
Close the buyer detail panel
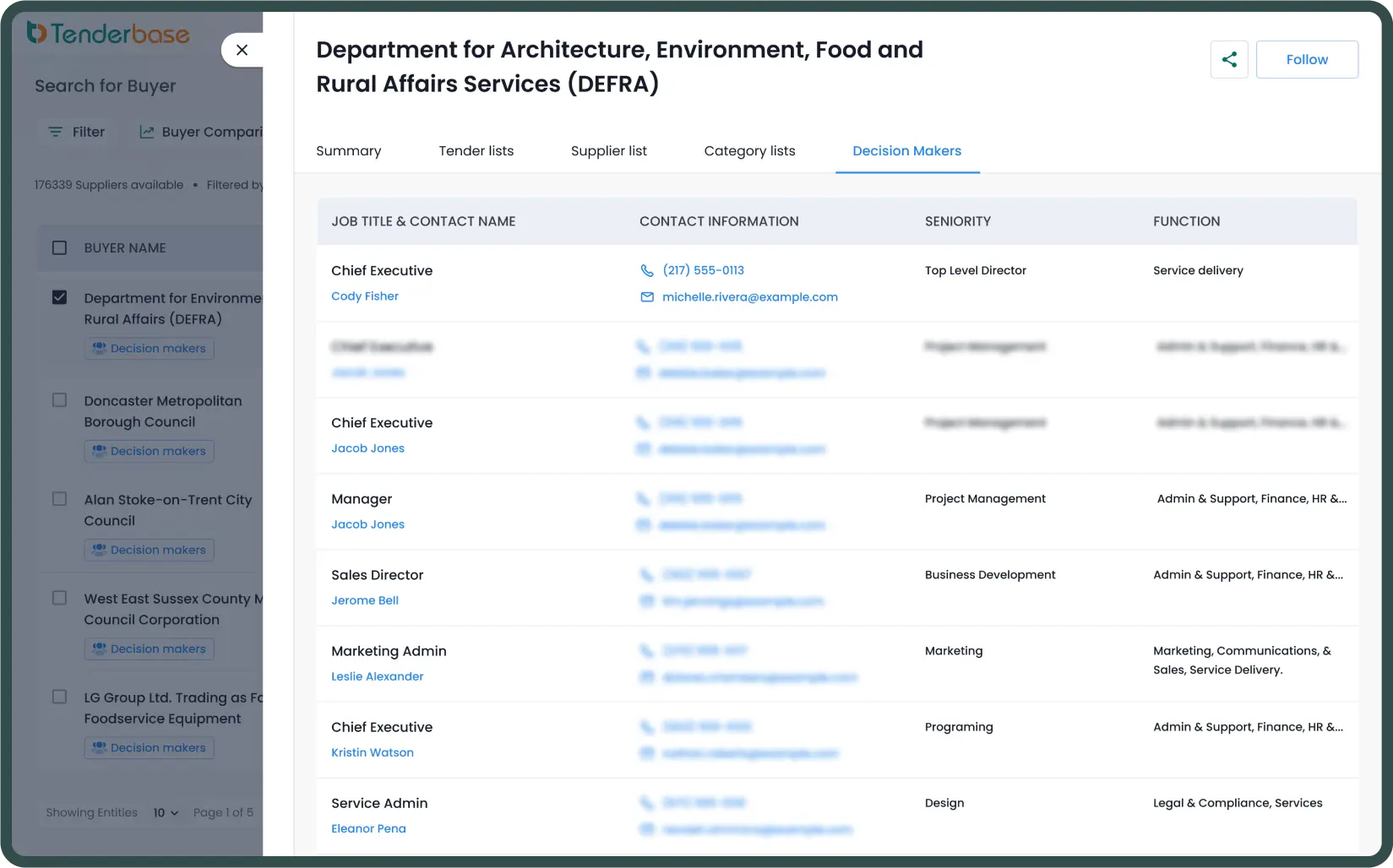tap(242, 50)
